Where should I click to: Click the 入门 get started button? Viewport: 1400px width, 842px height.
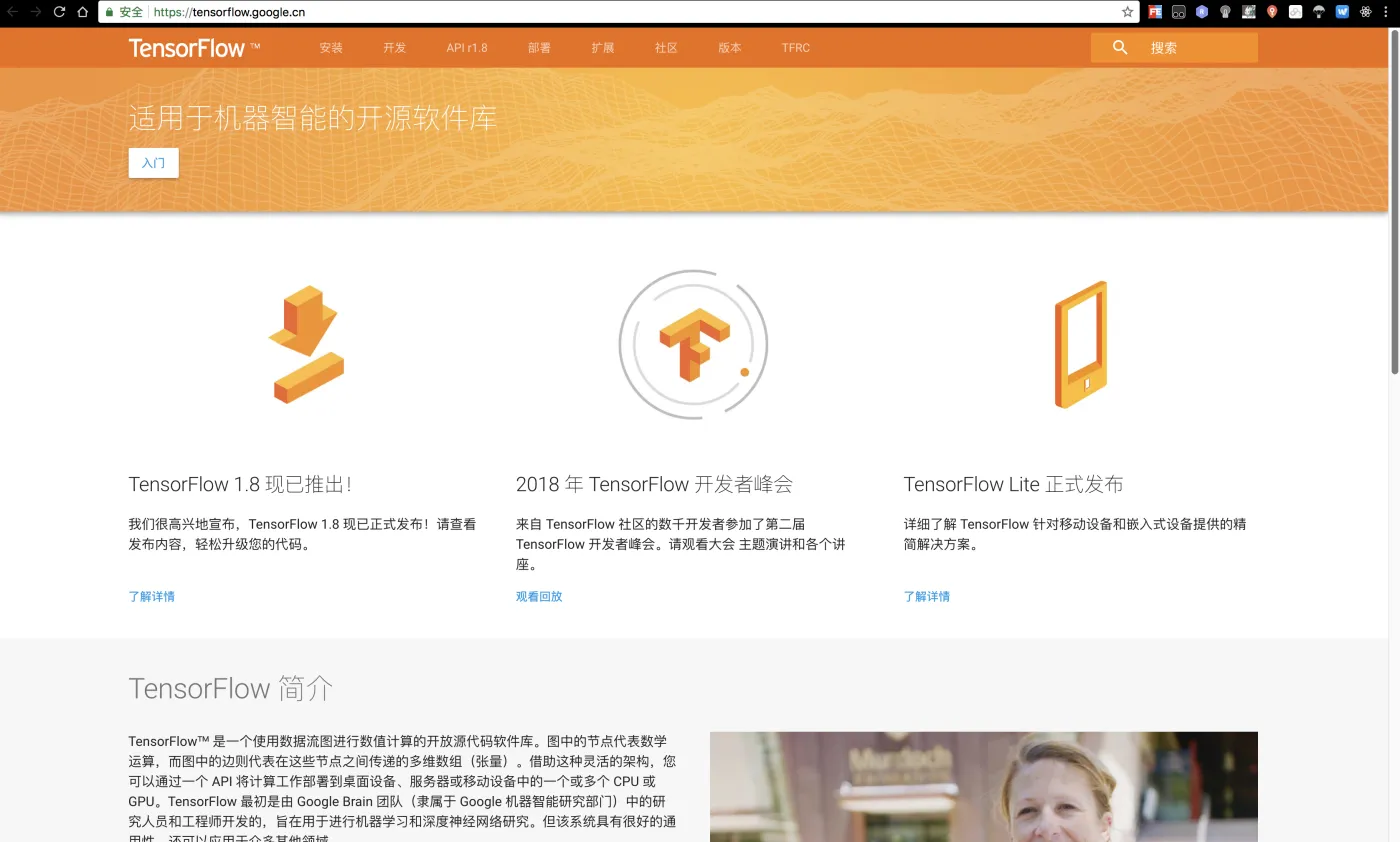153,163
